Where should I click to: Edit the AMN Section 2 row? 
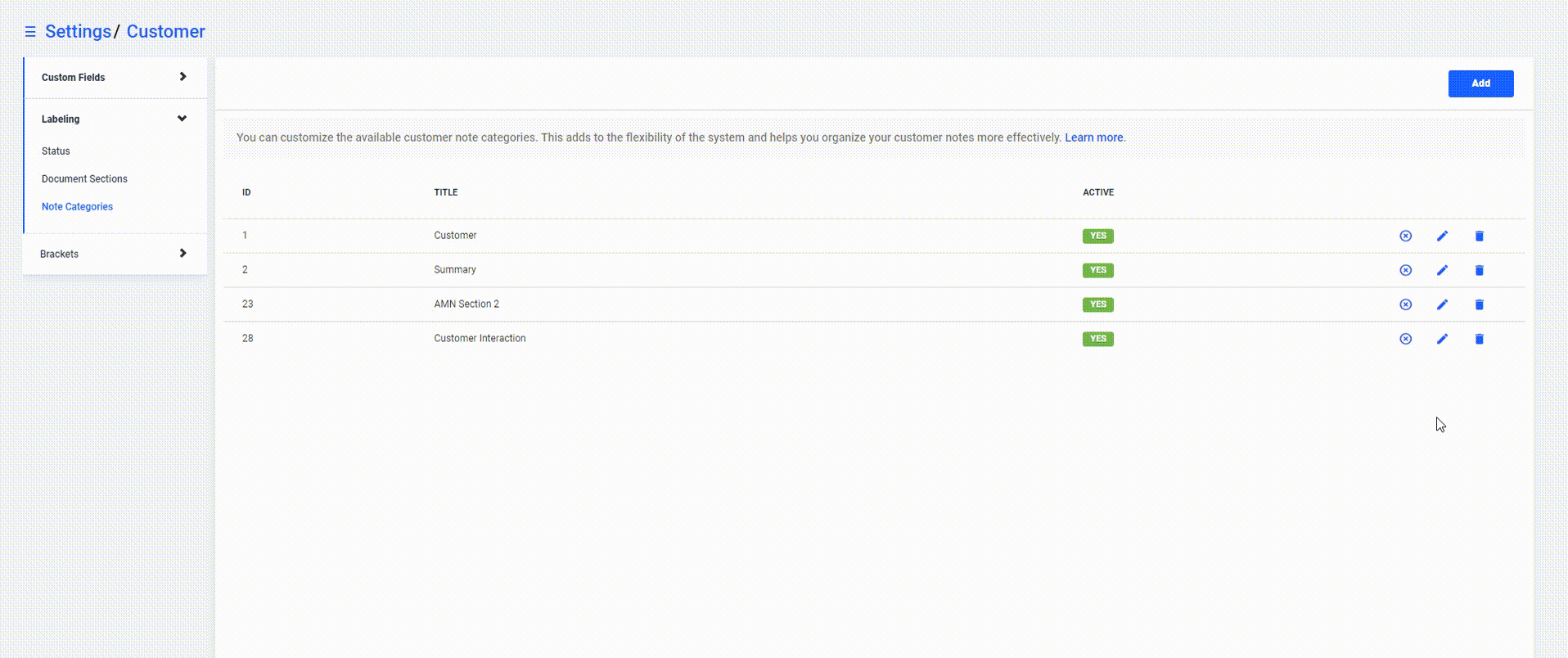(1442, 304)
